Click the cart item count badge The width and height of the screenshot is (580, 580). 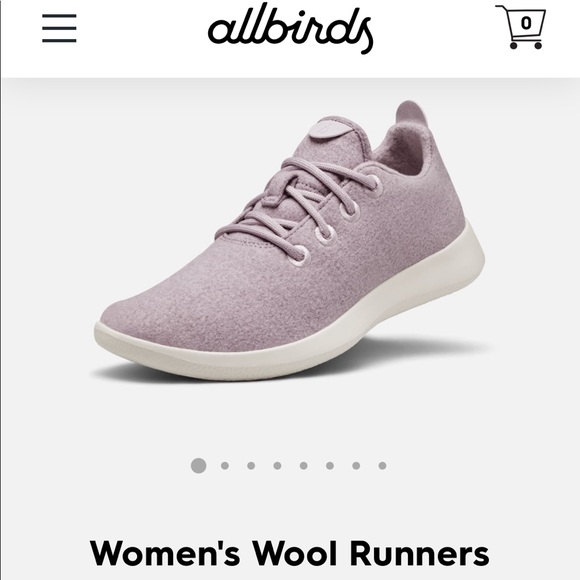pos(526,23)
